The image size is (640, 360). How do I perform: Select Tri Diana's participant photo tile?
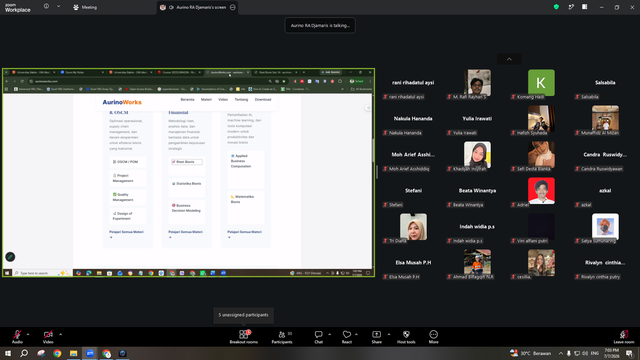point(413,227)
